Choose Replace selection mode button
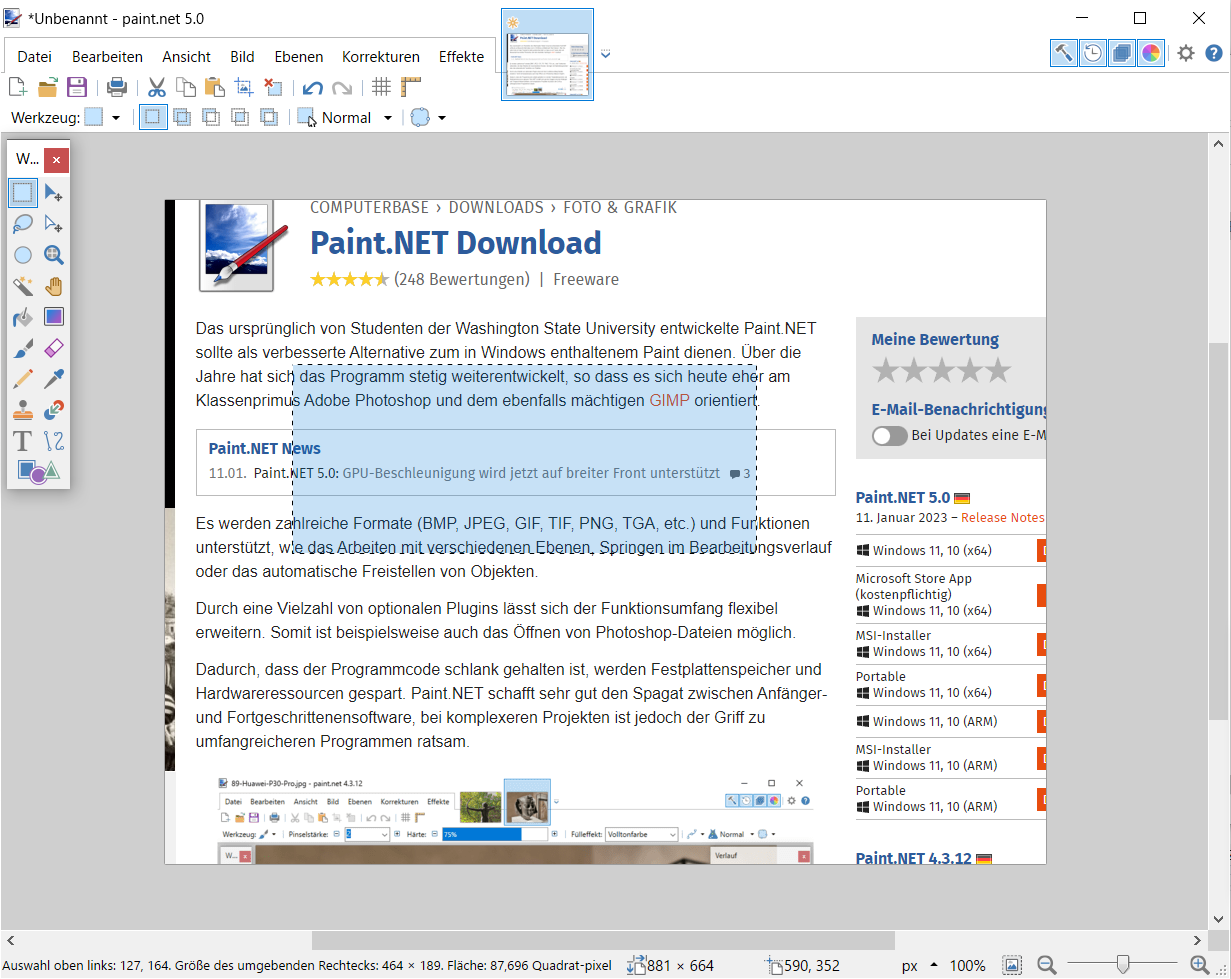The image size is (1231, 979). click(x=152, y=117)
